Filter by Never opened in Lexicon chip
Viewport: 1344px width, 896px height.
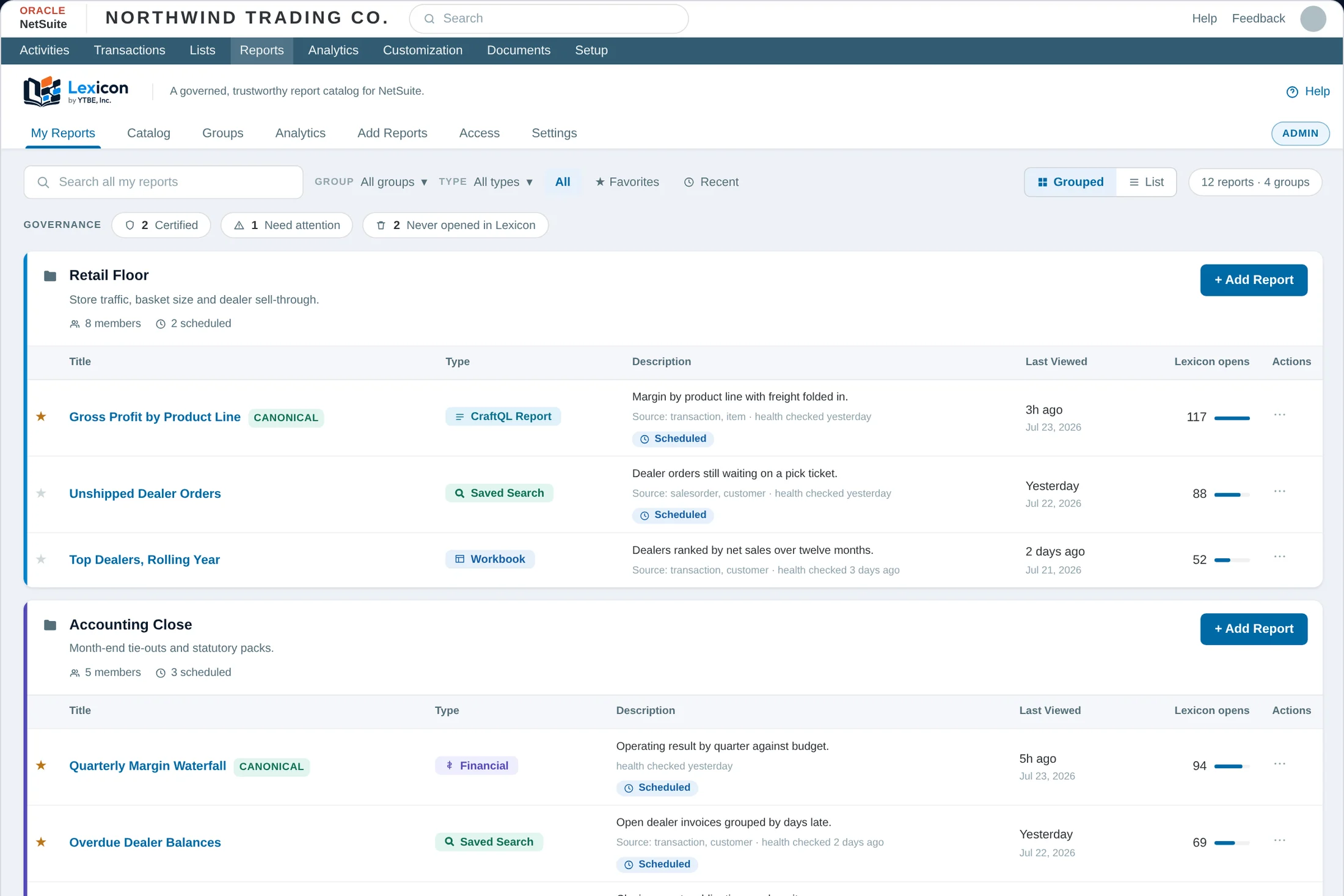(x=455, y=225)
